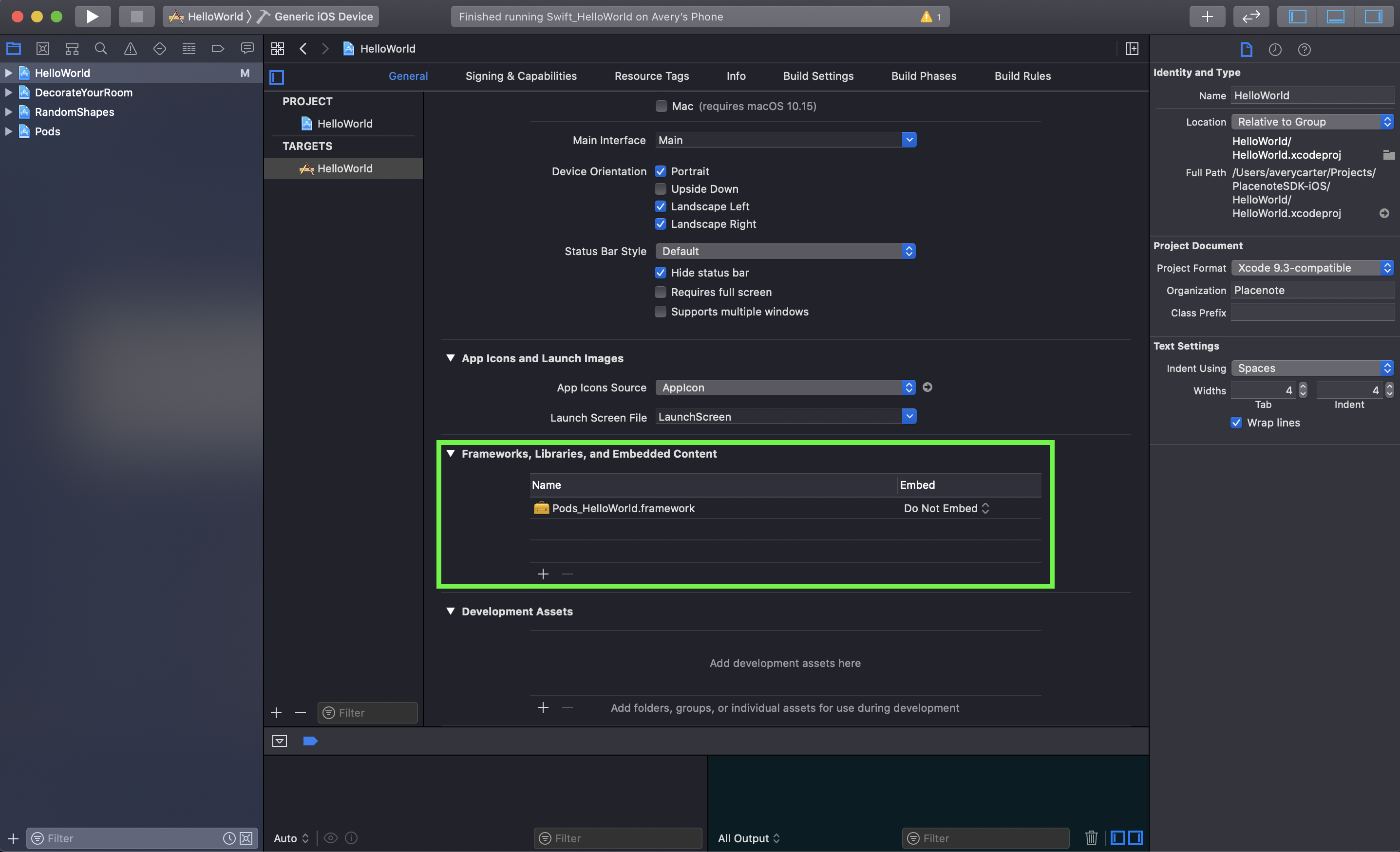
Task: Open the Test navigator diamond
Action: (x=160, y=49)
